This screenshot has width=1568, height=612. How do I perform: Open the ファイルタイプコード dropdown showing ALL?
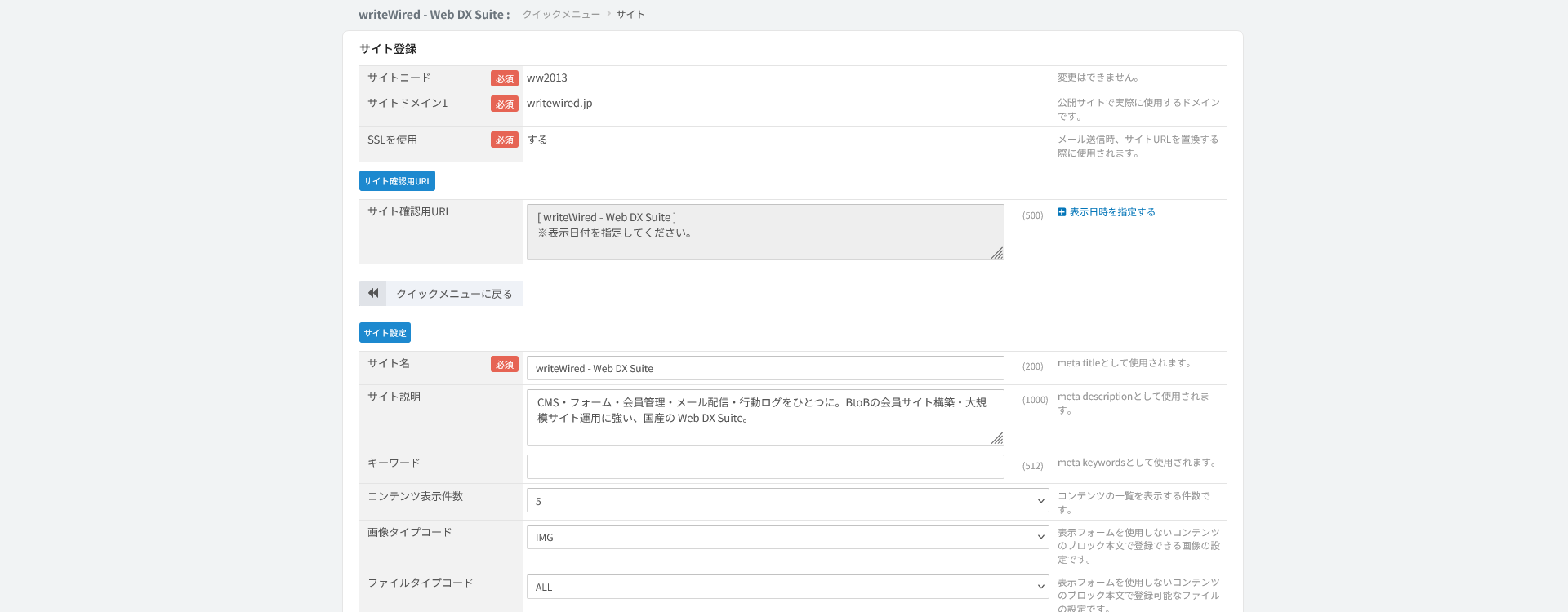pyautogui.click(x=788, y=587)
